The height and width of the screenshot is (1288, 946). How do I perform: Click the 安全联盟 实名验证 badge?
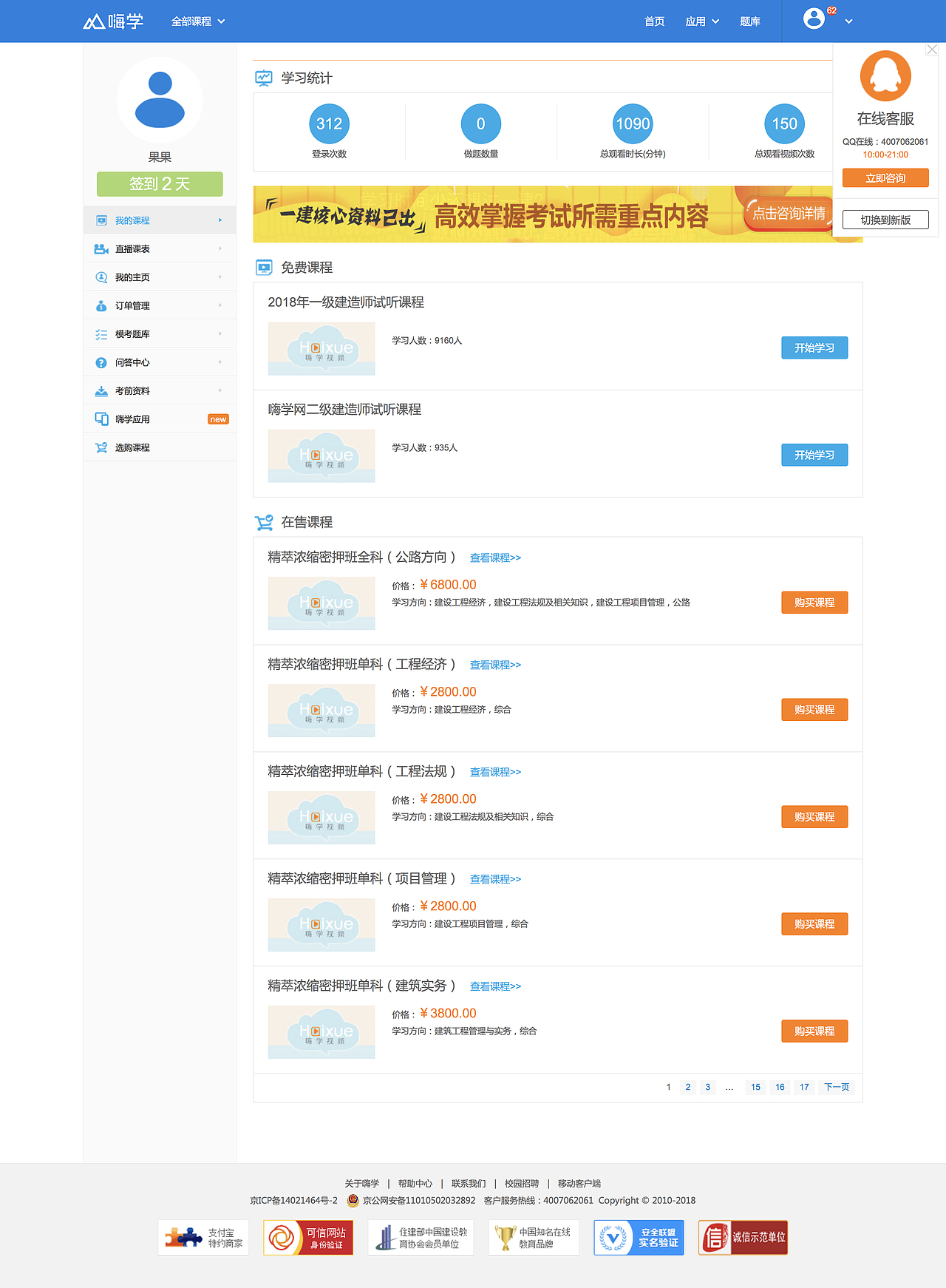click(x=639, y=1238)
